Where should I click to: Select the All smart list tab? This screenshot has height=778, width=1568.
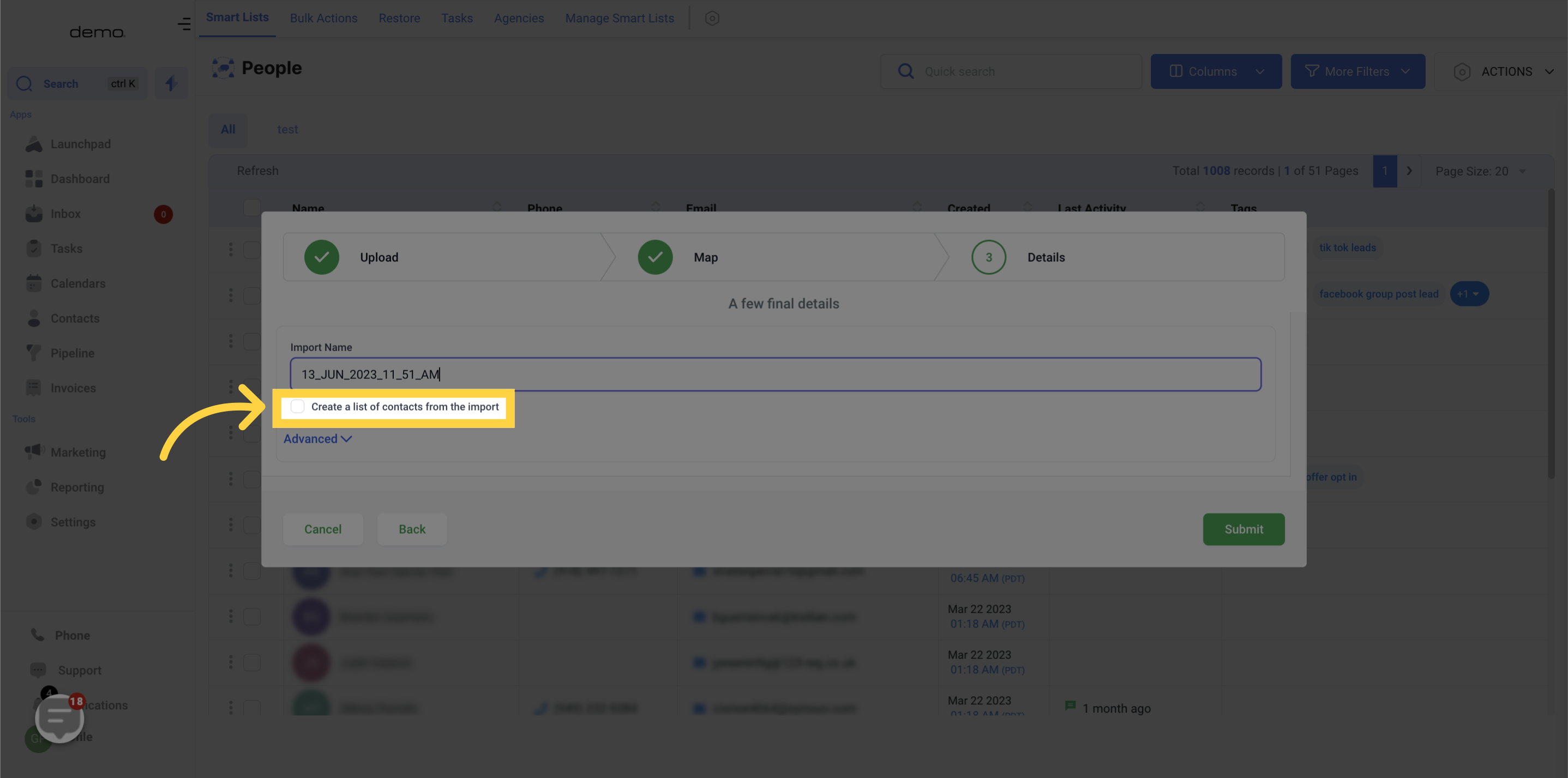(x=227, y=130)
